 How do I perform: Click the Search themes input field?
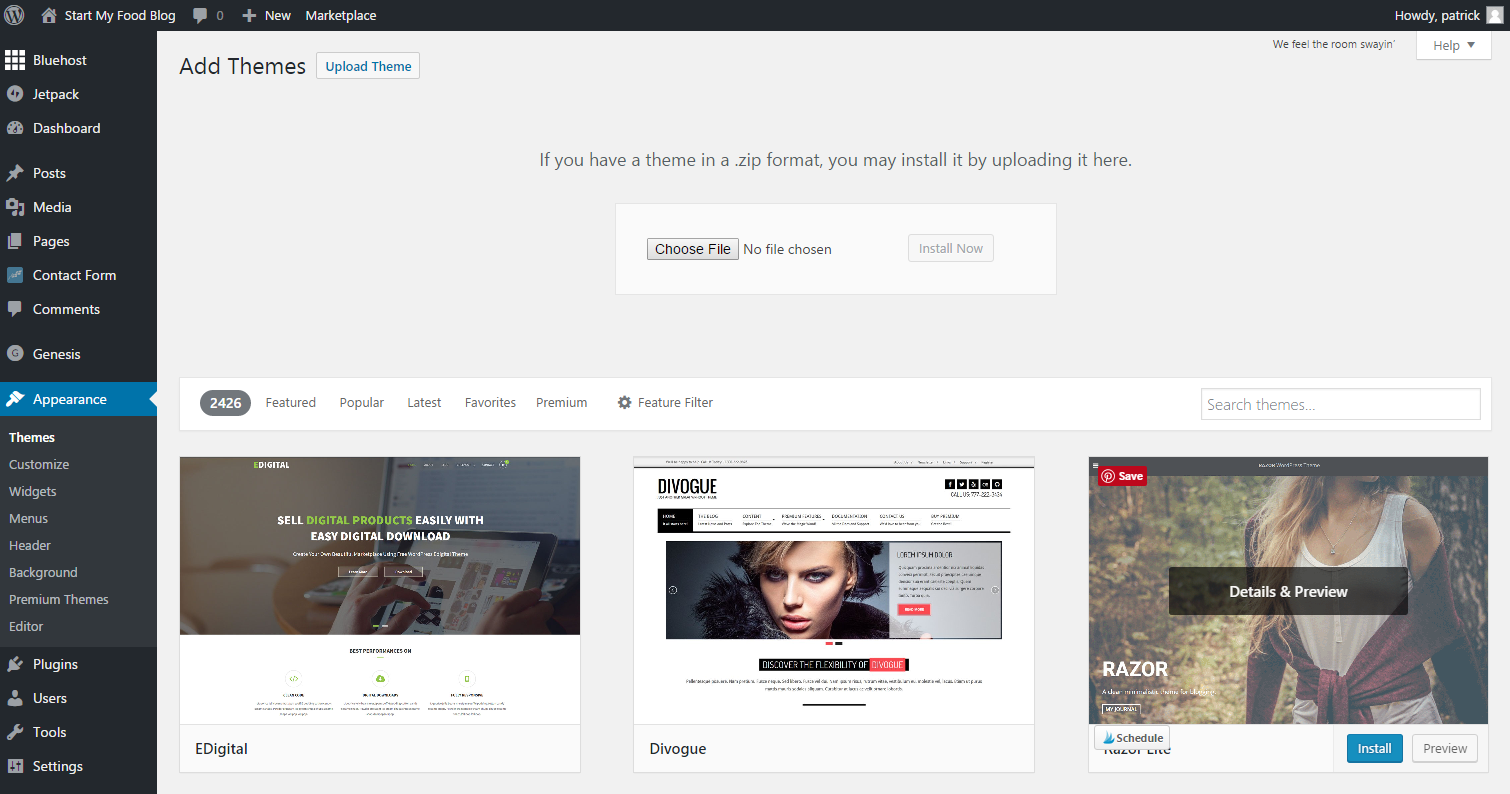1340,404
